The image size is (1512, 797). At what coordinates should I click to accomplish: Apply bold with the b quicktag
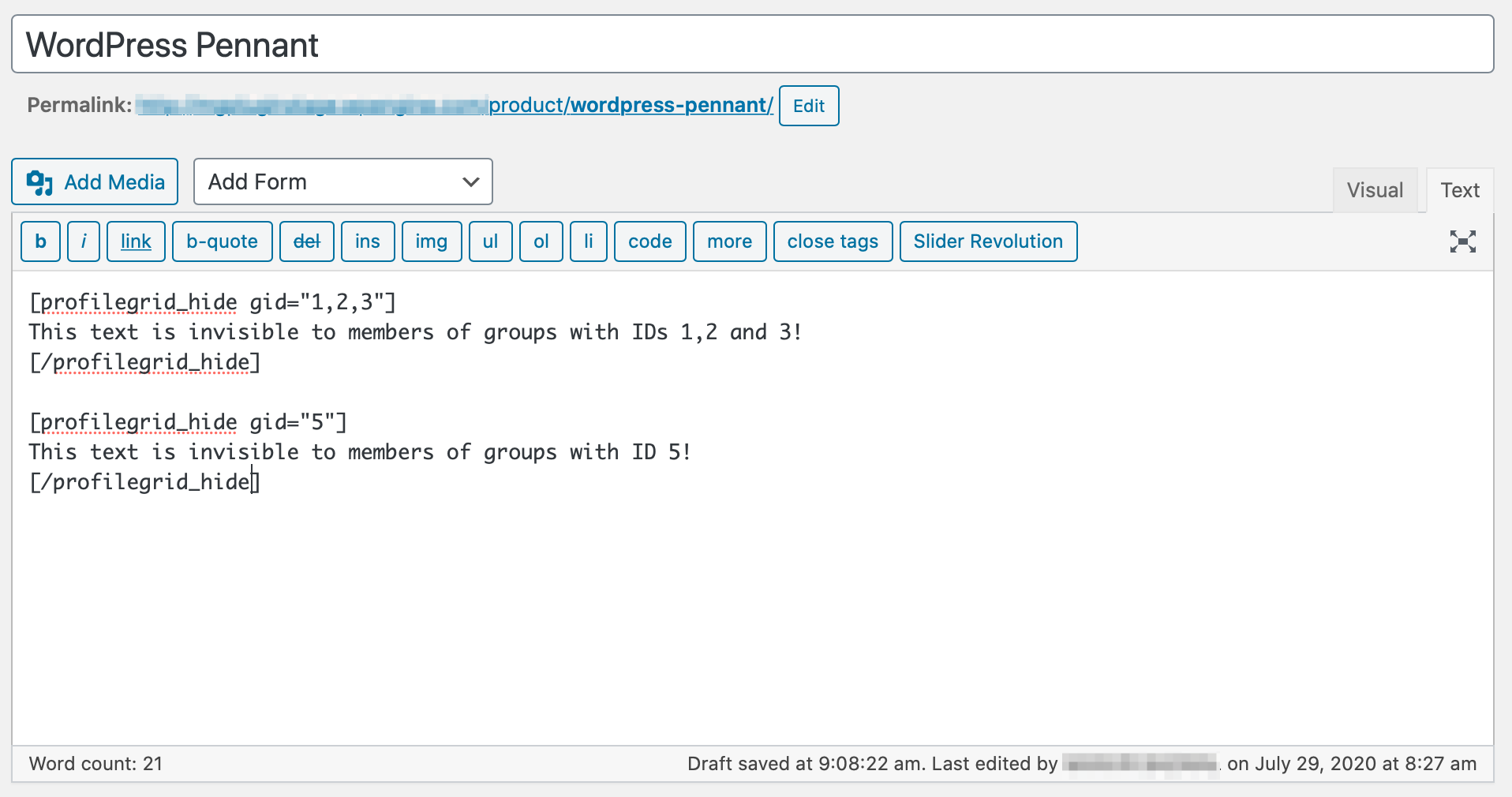[40, 241]
